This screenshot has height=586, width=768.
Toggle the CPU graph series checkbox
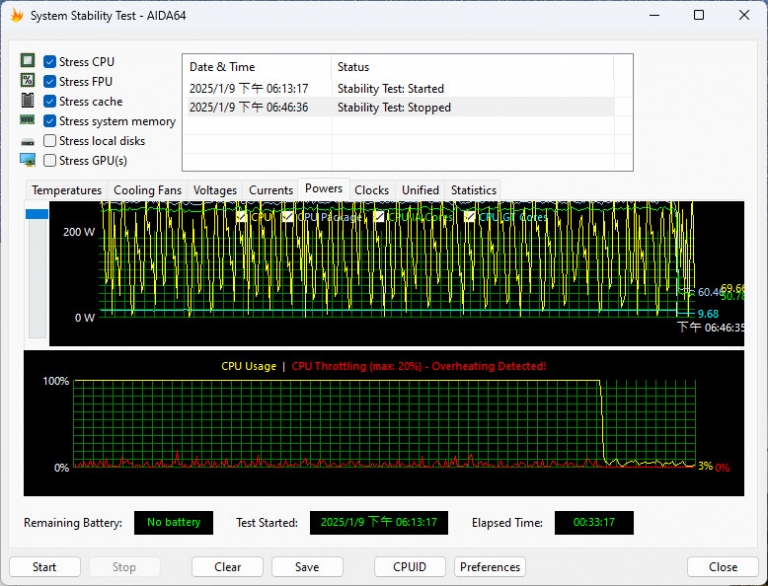point(241,217)
